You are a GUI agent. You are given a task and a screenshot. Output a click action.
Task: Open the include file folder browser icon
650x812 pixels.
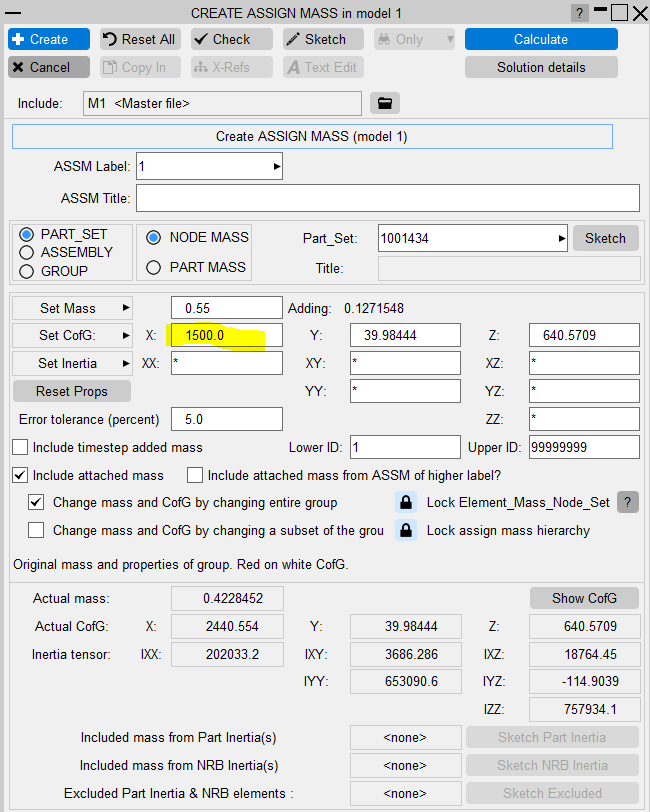point(384,103)
